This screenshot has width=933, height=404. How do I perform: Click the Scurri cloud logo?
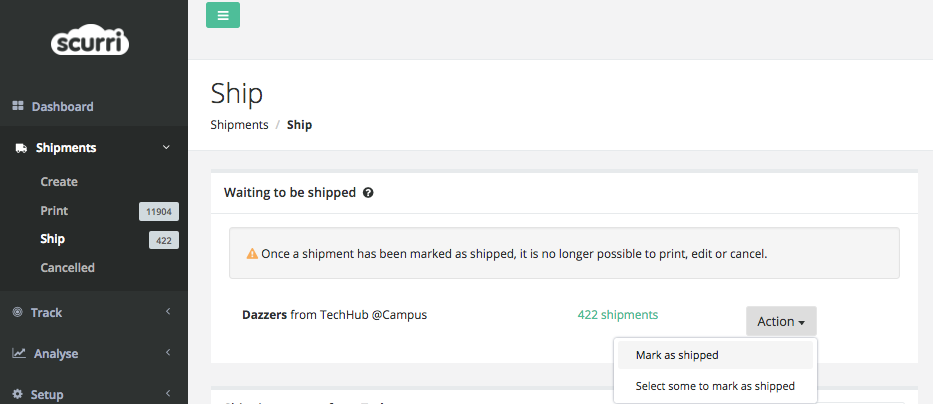[x=90, y=42]
